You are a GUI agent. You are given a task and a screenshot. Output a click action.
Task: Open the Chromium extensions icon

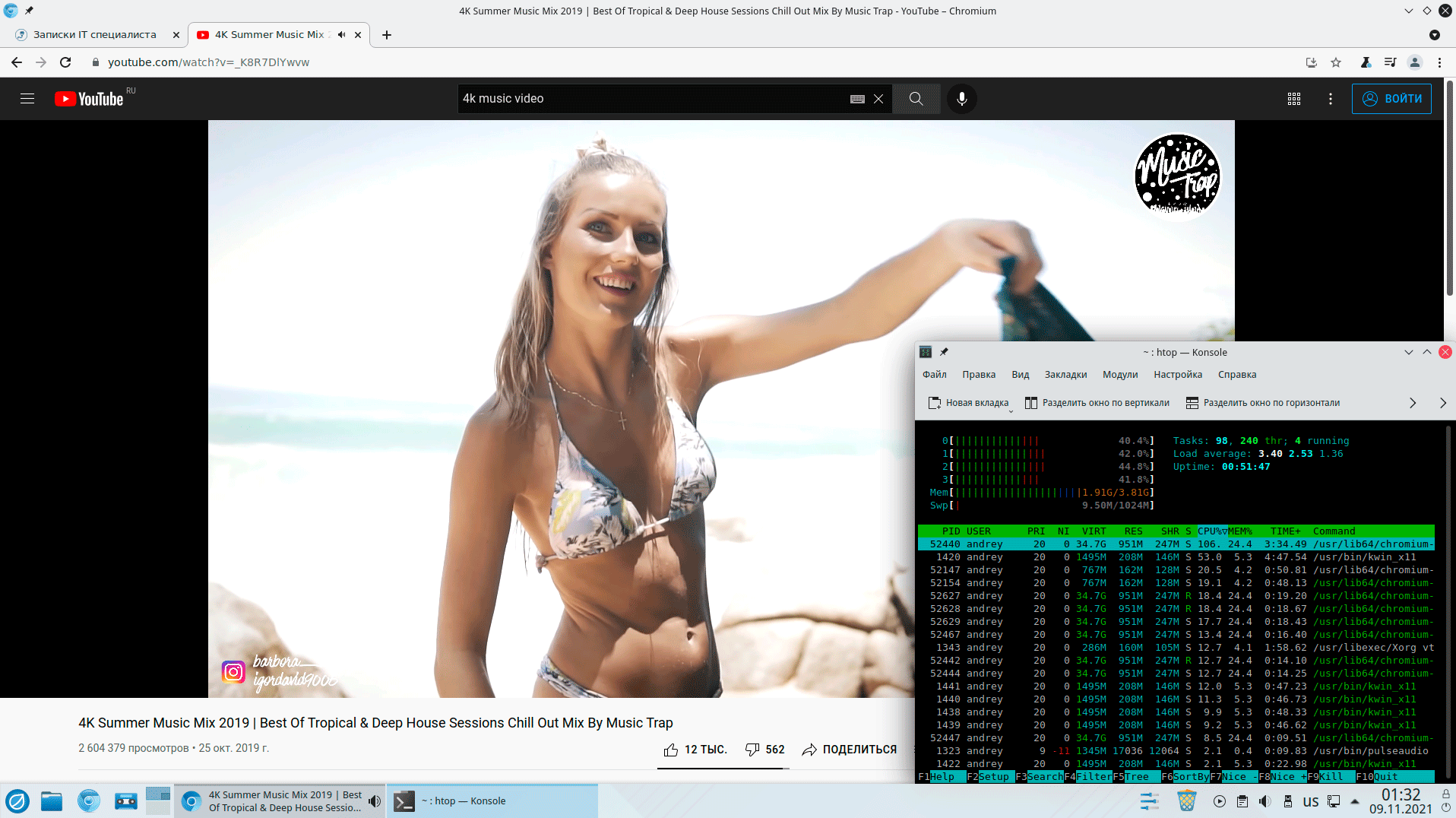[x=1366, y=62]
